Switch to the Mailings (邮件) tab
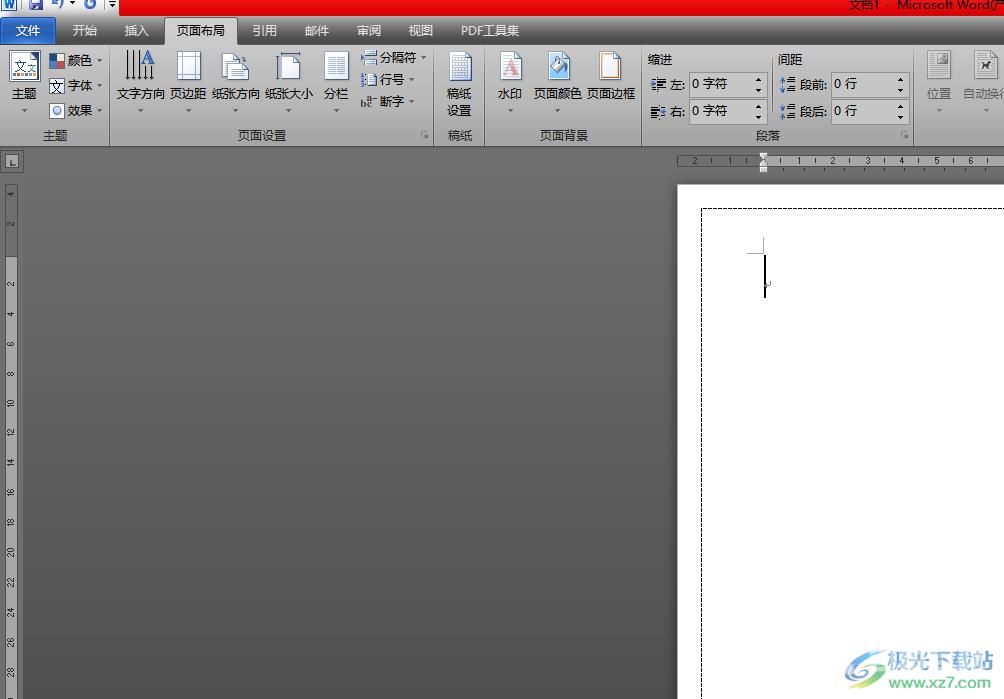Viewport: 1004px width, 699px height. (317, 31)
